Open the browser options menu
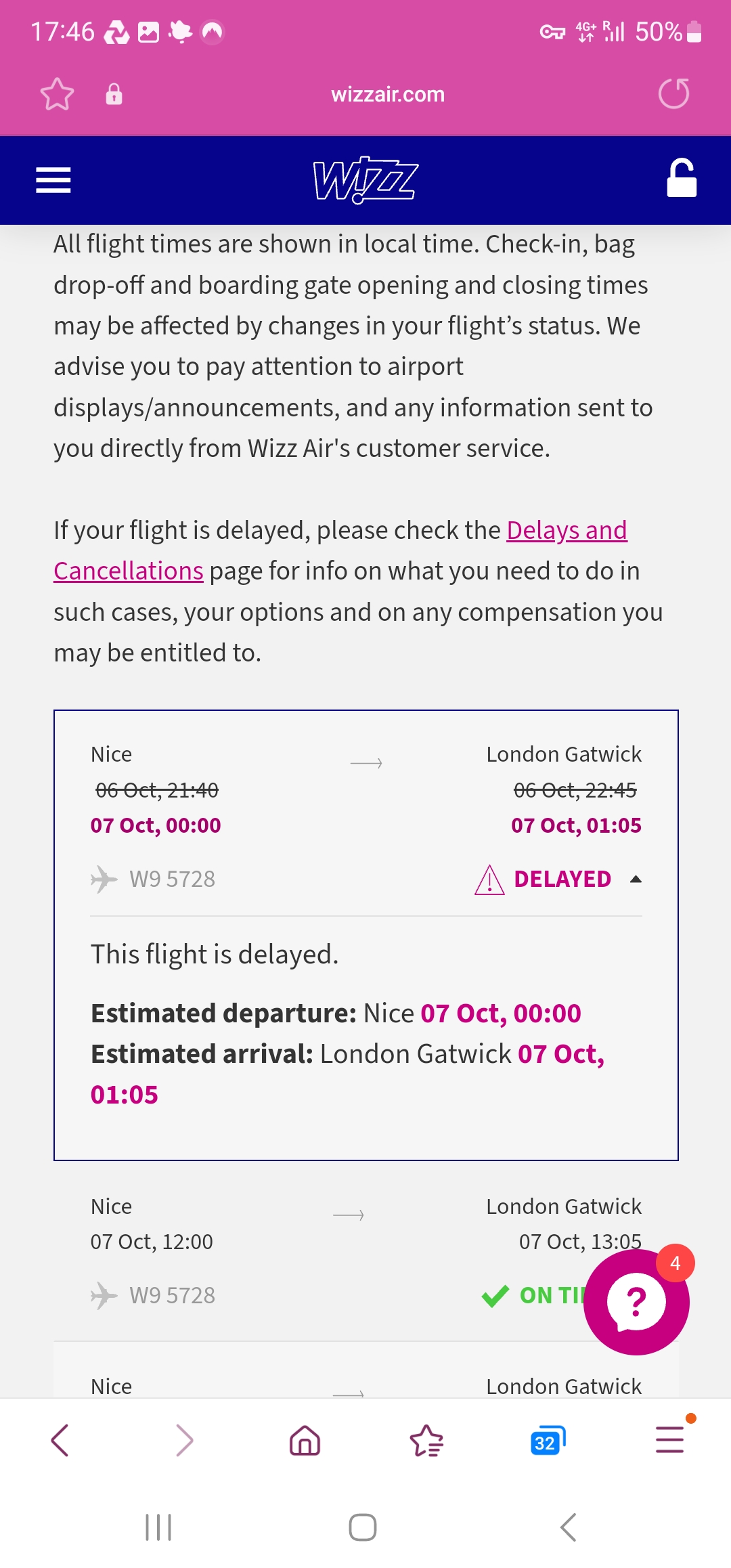Image resolution: width=731 pixels, height=1568 pixels. [670, 1439]
